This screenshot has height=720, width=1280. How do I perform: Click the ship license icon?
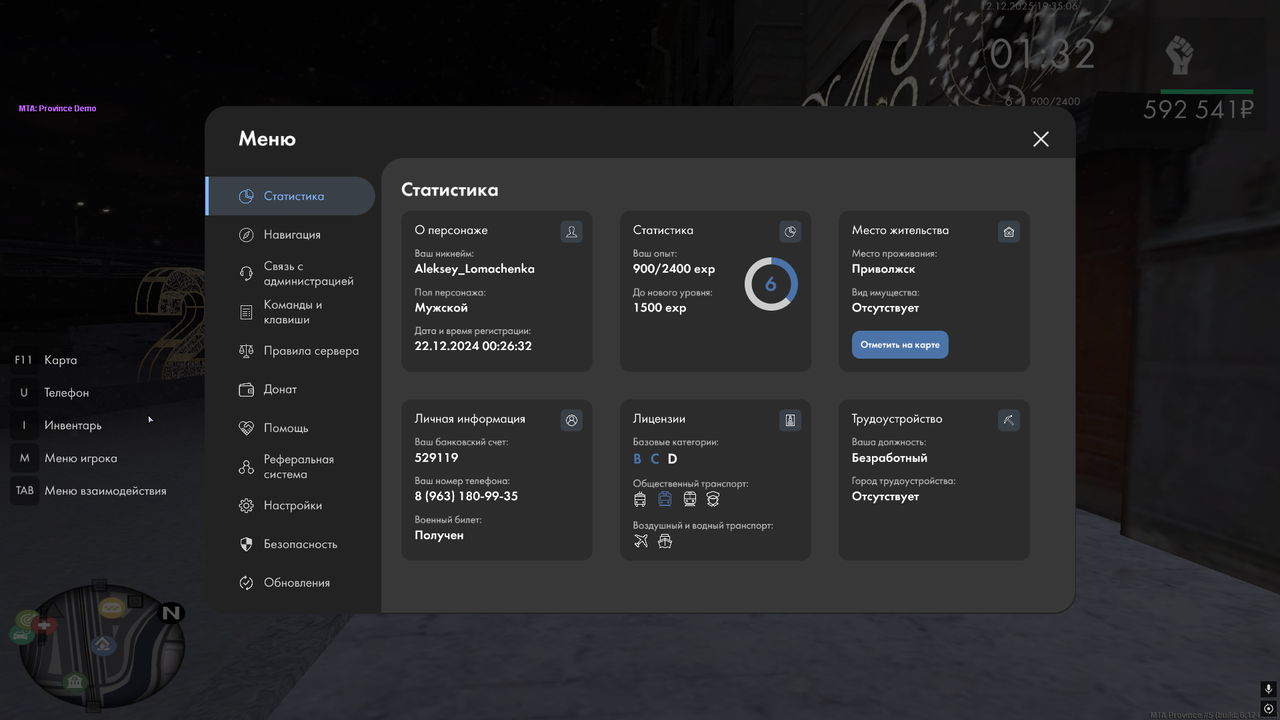pos(665,541)
